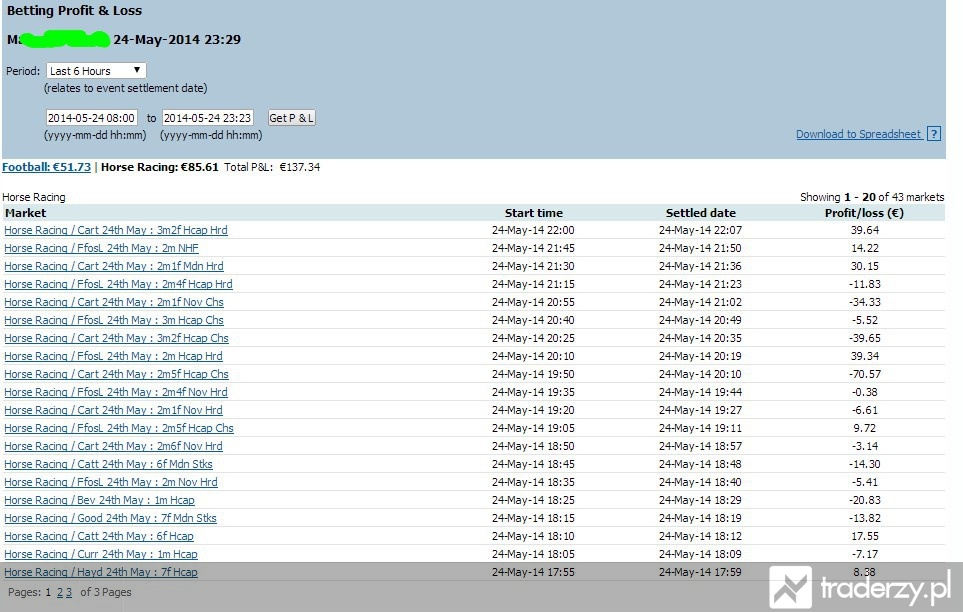Viewport: 963px width, 612px height.
Task: Open Catt 24th May 6f Hcap market
Action: (x=98, y=536)
